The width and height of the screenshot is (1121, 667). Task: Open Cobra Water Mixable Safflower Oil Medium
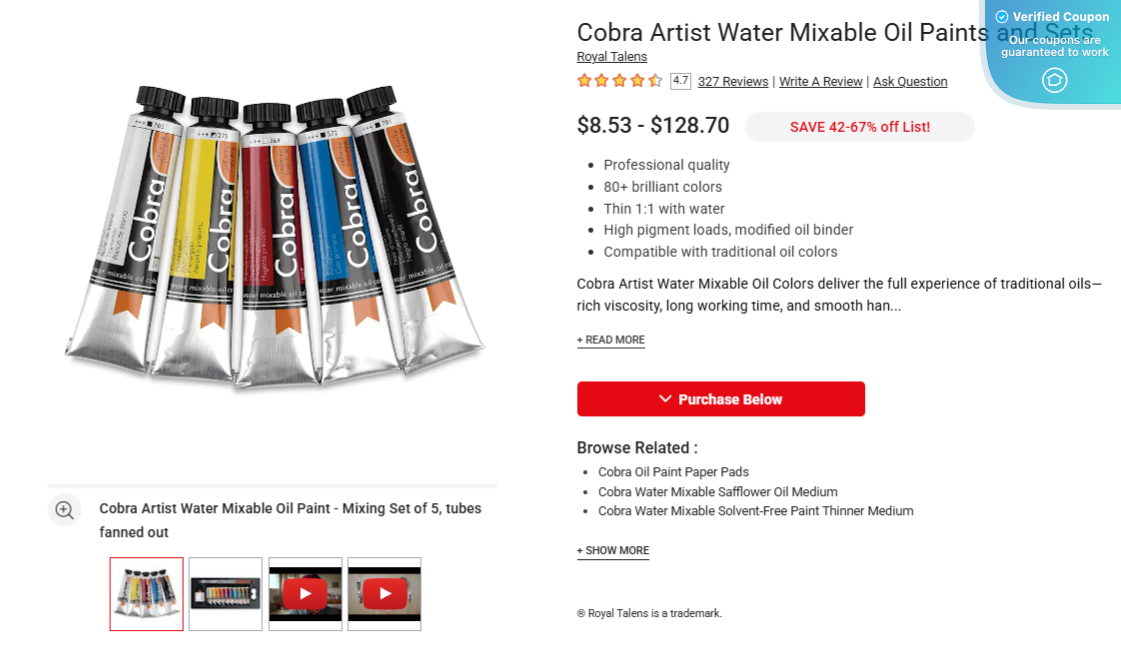718,492
